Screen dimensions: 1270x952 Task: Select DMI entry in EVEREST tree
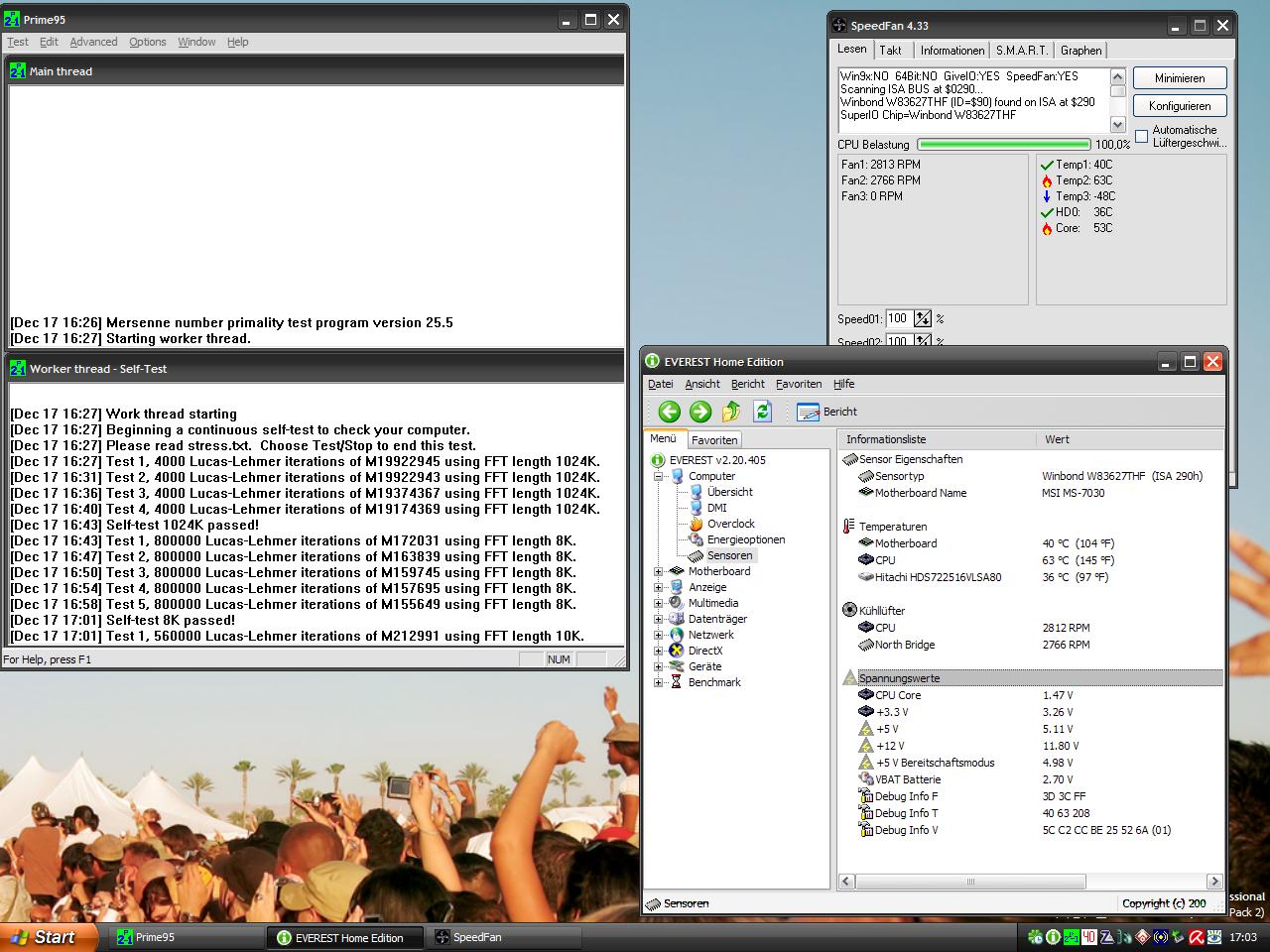[x=716, y=508]
